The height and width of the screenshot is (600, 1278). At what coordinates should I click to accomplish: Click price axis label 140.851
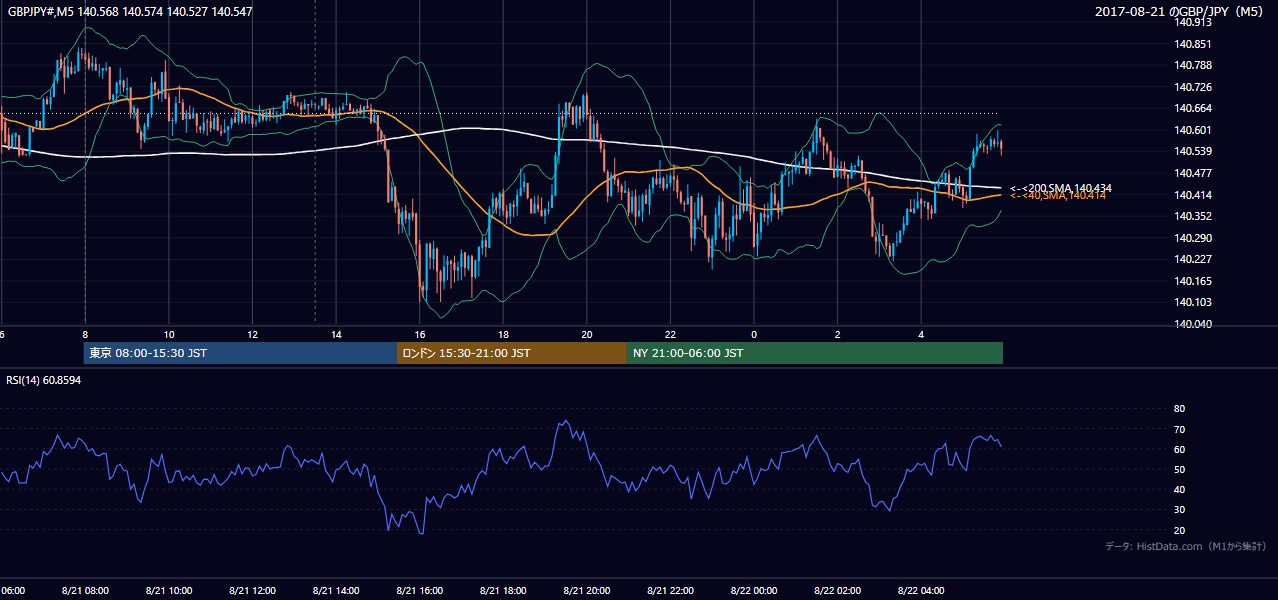(1193, 44)
